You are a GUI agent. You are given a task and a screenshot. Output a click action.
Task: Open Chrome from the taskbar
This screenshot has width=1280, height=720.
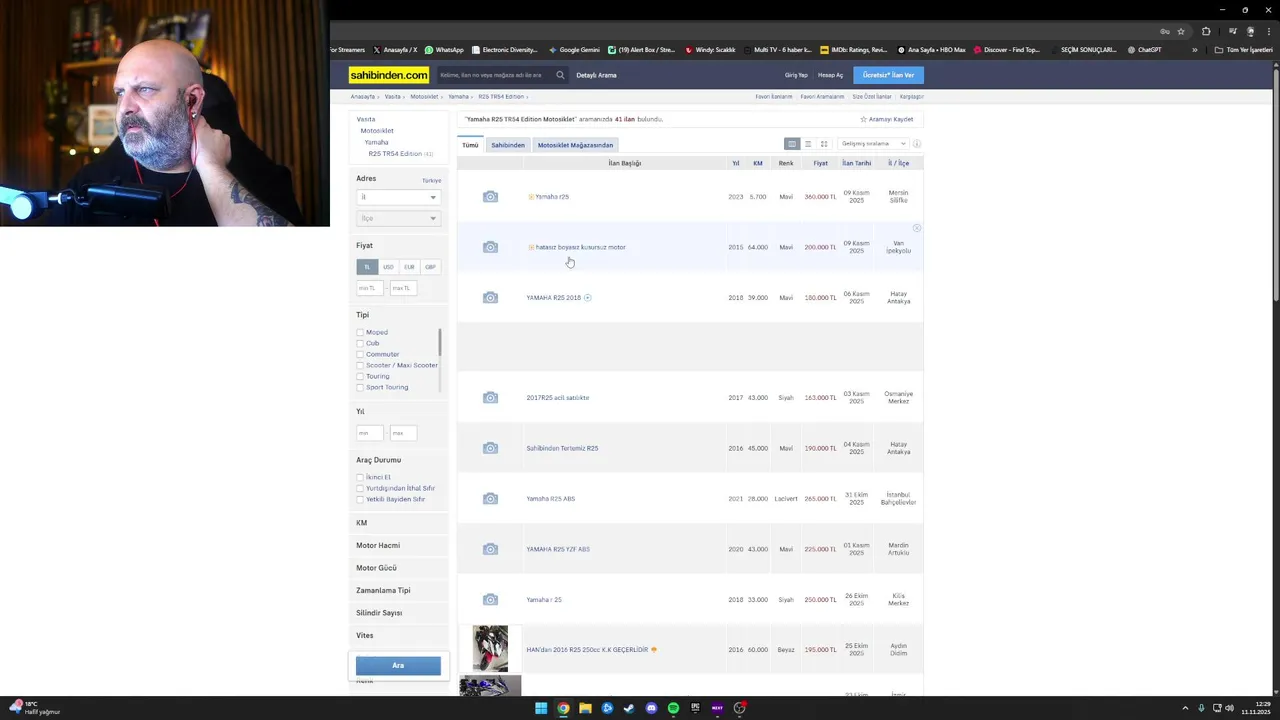click(x=563, y=708)
